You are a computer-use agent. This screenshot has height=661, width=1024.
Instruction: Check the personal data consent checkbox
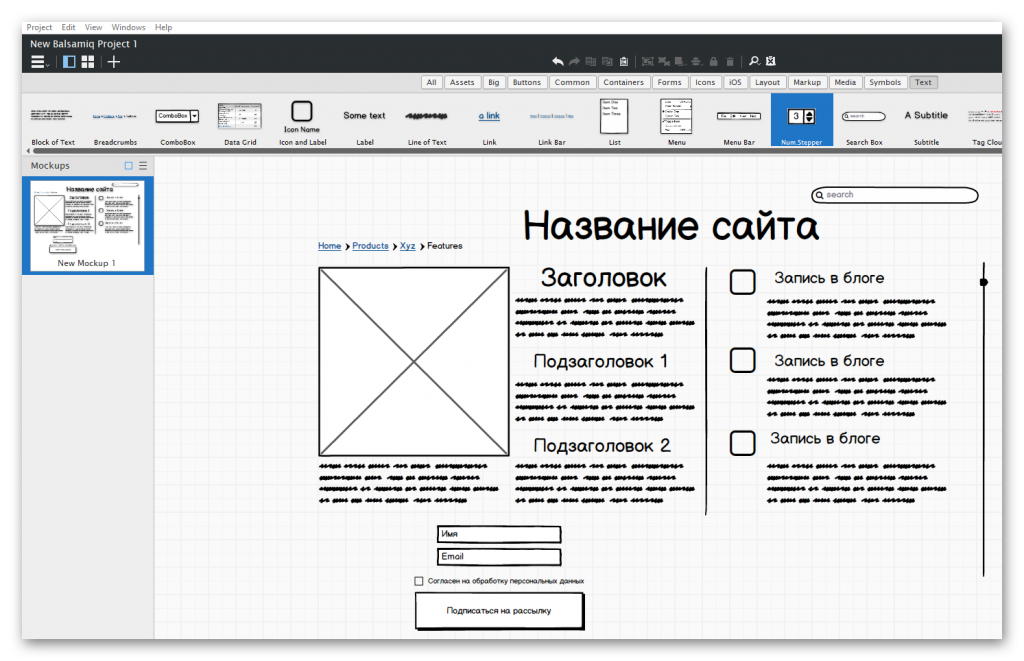pyautogui.click(x=419, y=581)
